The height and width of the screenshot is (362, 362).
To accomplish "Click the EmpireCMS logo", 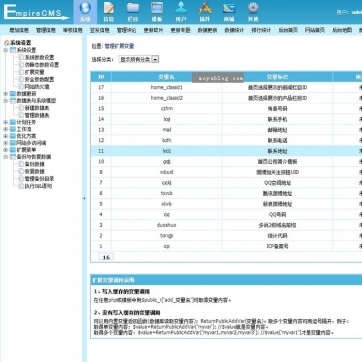I will pyautogui.click(x=36, y=12).
